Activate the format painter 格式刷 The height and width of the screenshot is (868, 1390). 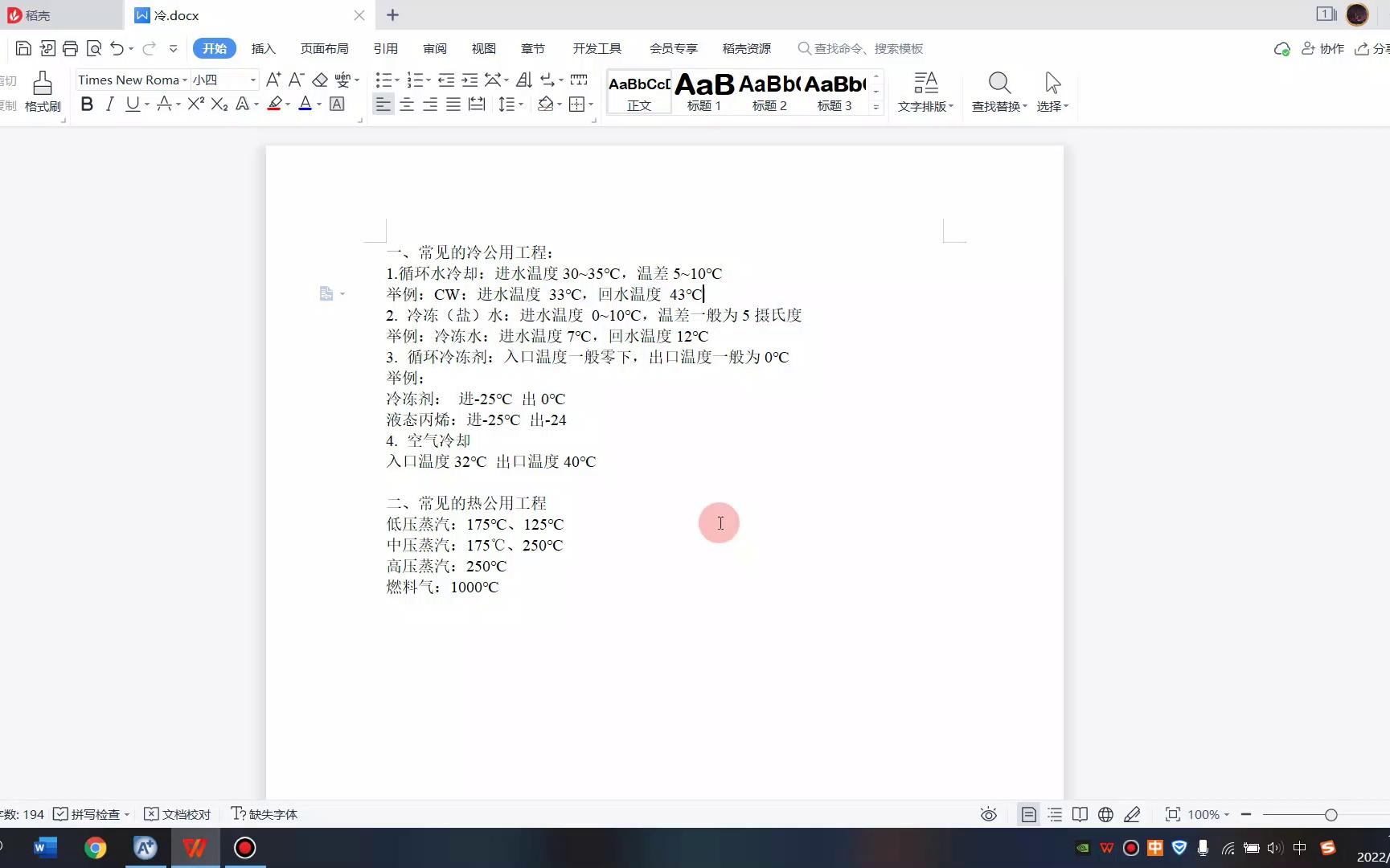click(x=42, y=91)
